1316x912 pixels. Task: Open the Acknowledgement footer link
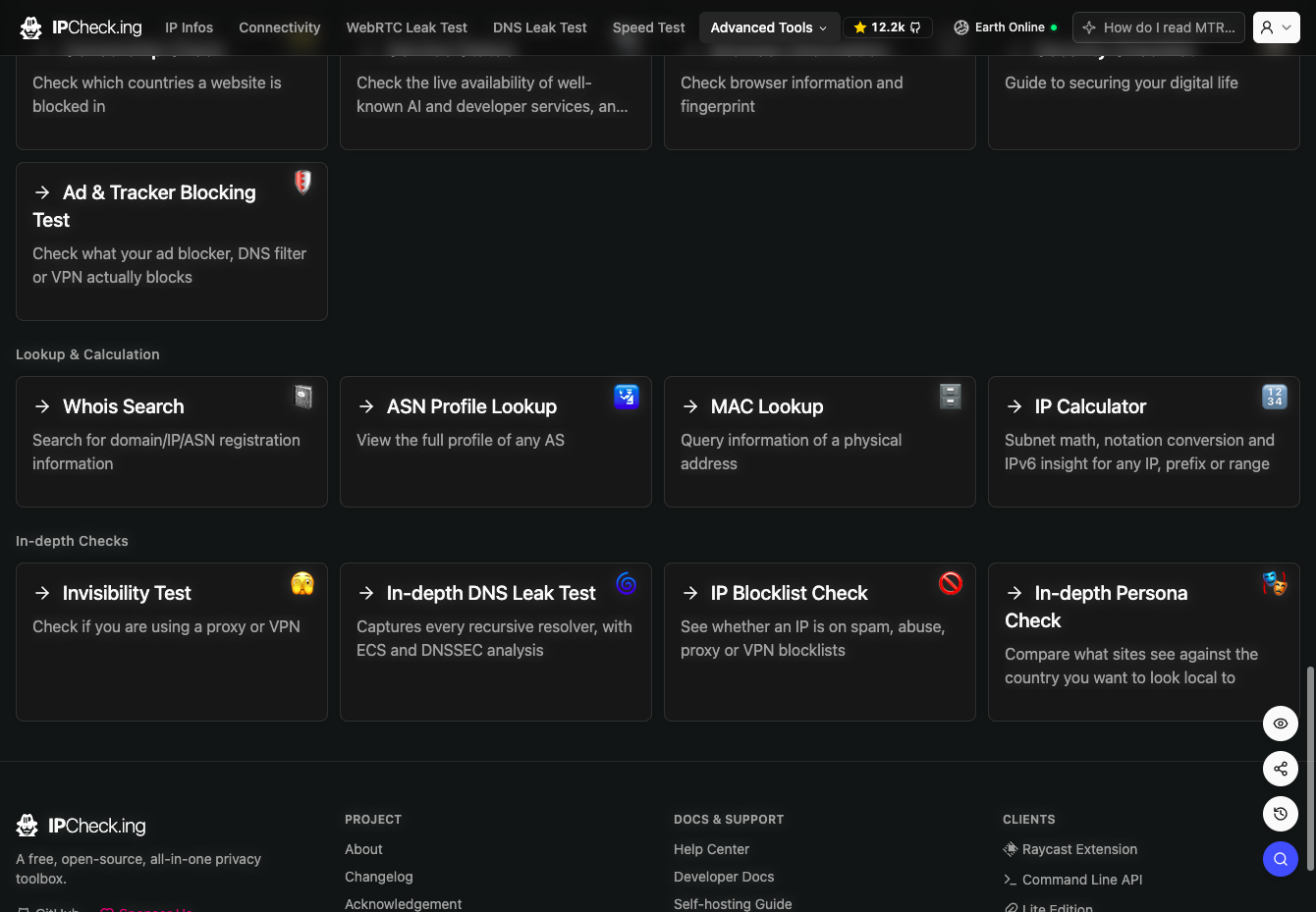click(403, 904)
